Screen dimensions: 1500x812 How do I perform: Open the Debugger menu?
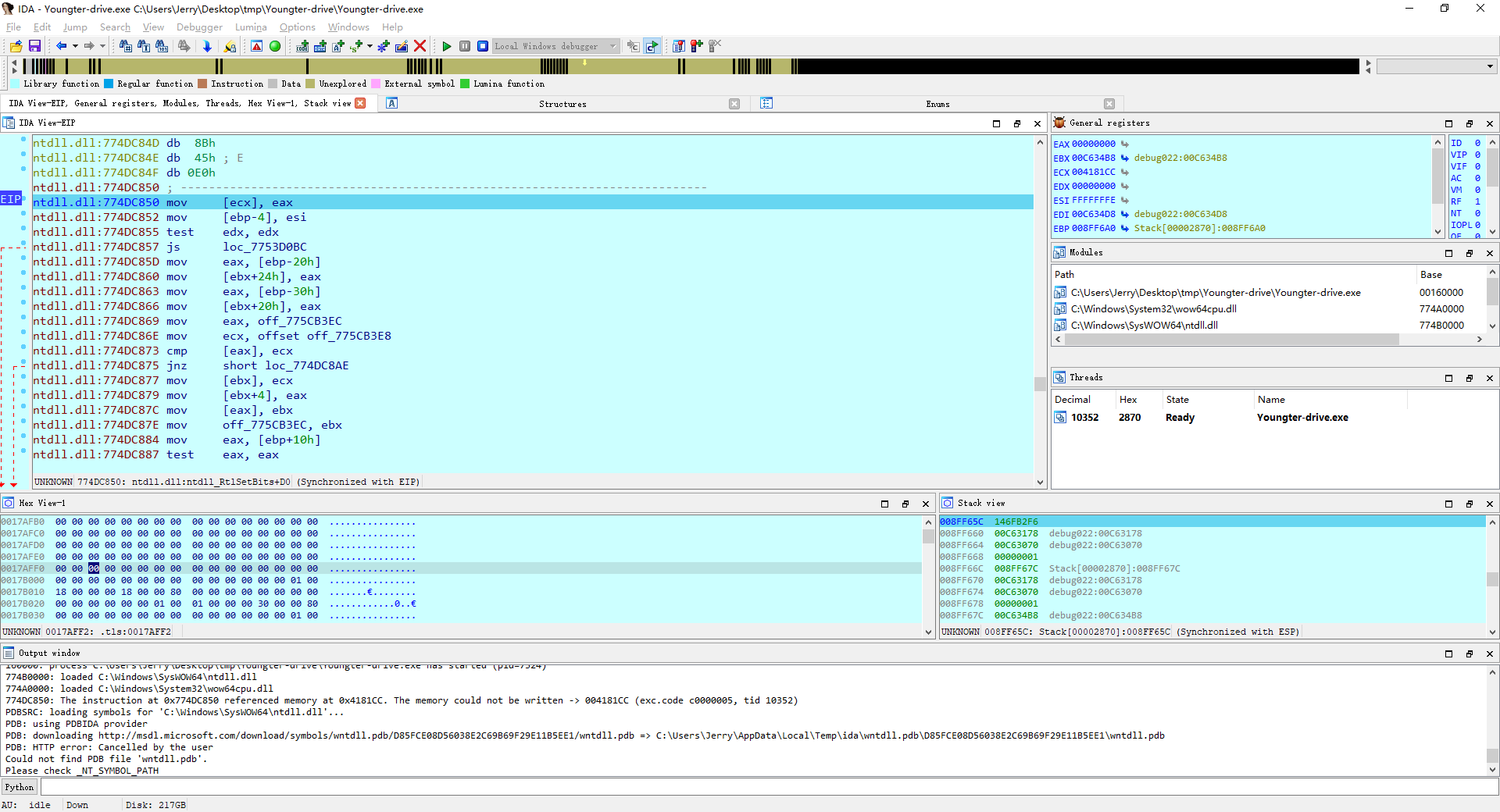coord(199,27)
